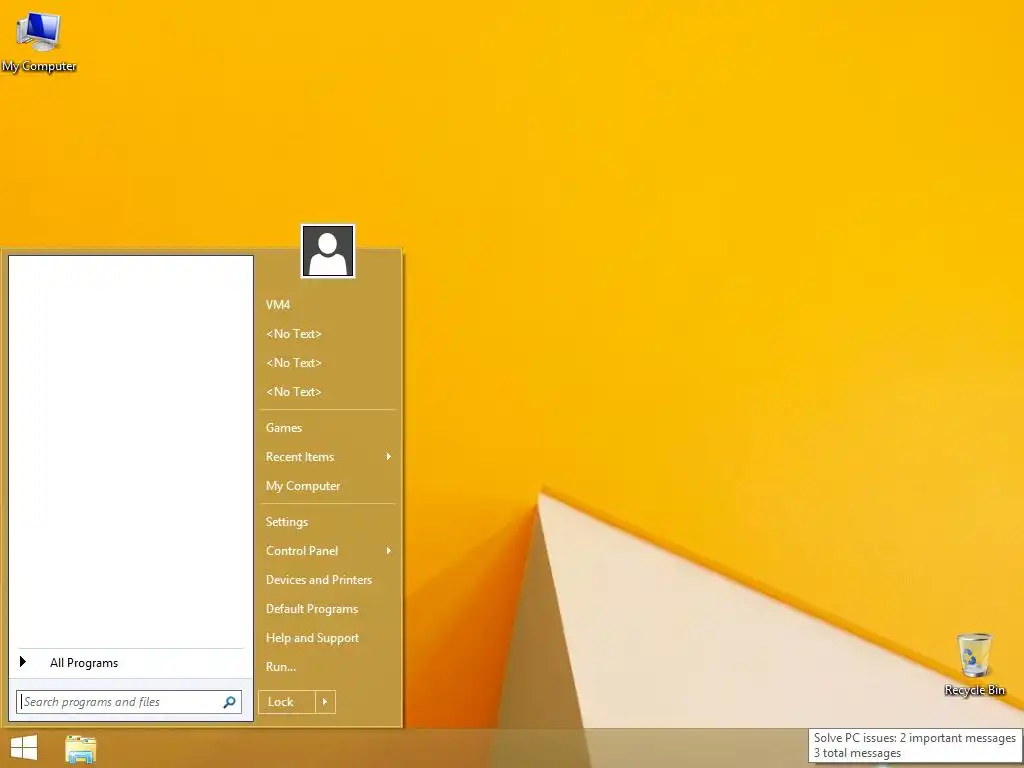Click the user account picture
1024x768 pixels.
328,251
